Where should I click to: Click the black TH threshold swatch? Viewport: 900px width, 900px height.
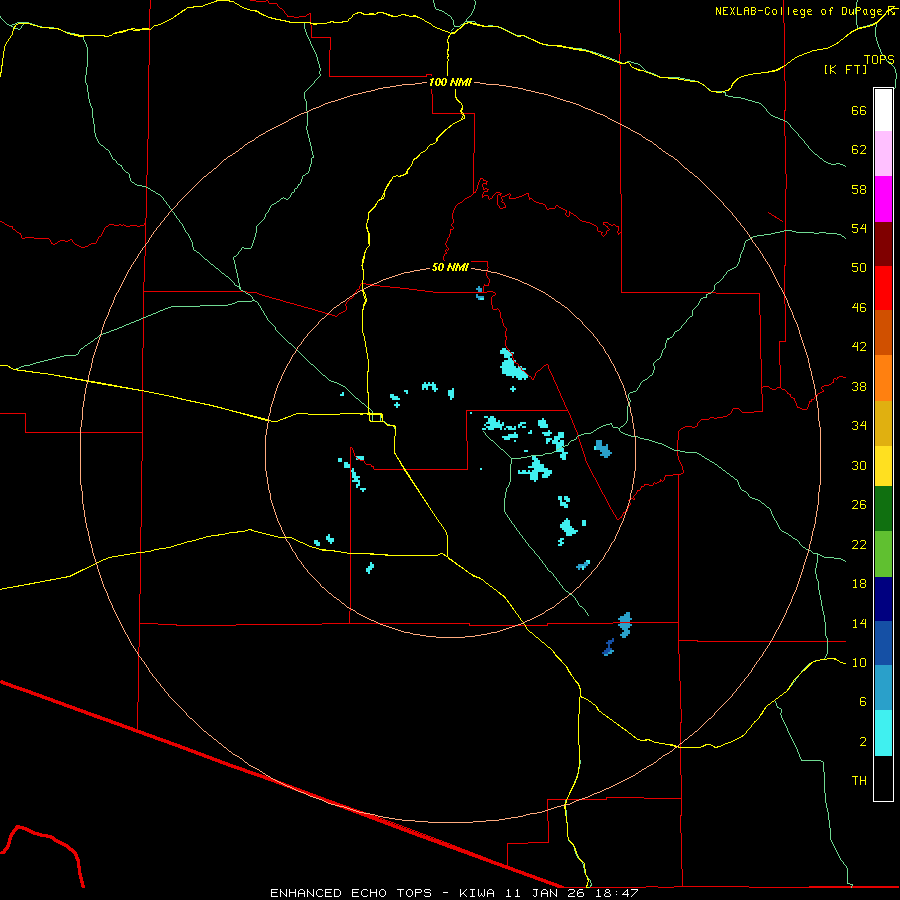883,778
